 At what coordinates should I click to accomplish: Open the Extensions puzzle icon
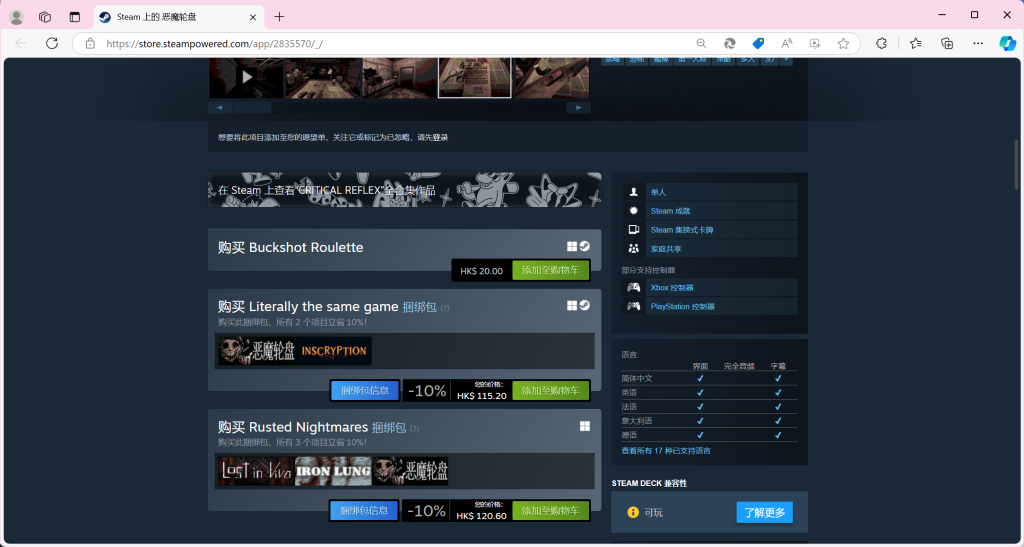coord(882,44)
